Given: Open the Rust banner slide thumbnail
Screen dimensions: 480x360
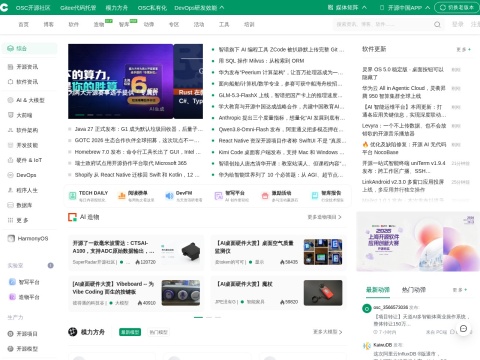Looking at the screenshot, I should point(188,81).
